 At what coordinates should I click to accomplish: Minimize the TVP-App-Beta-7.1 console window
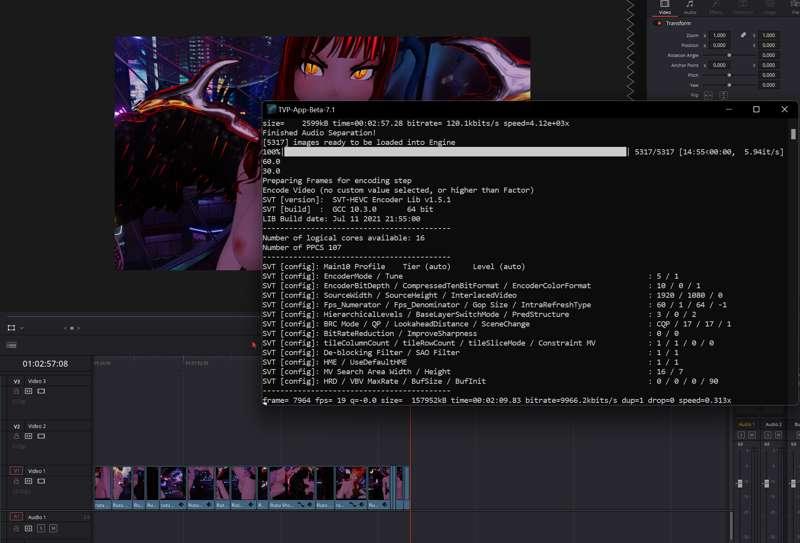coord(729,109)
